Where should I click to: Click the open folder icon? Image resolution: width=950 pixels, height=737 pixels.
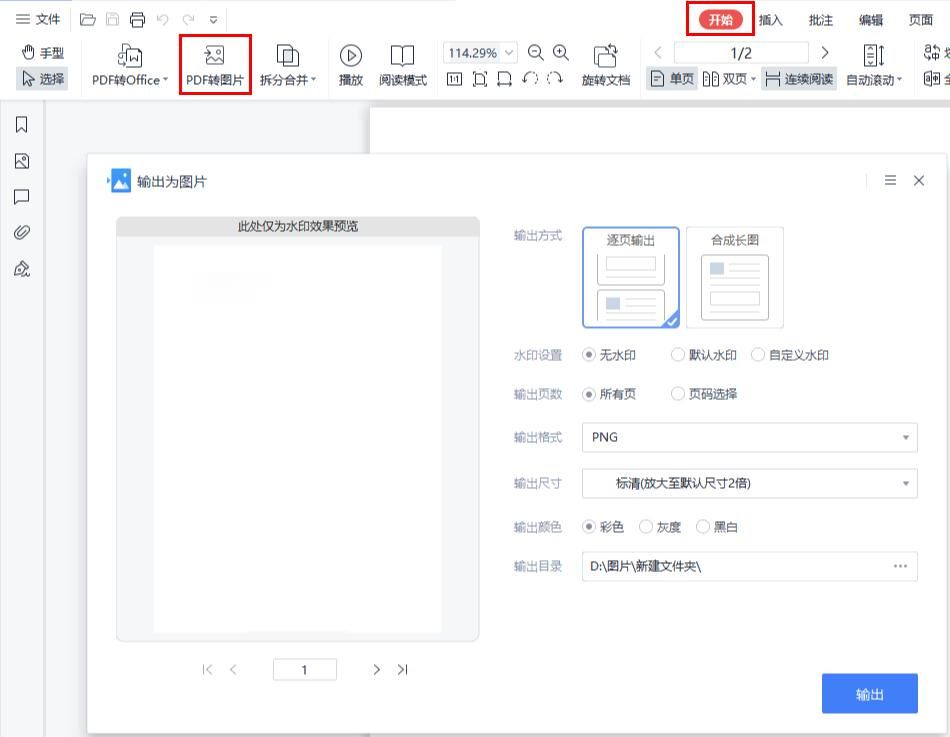point(88,19)
